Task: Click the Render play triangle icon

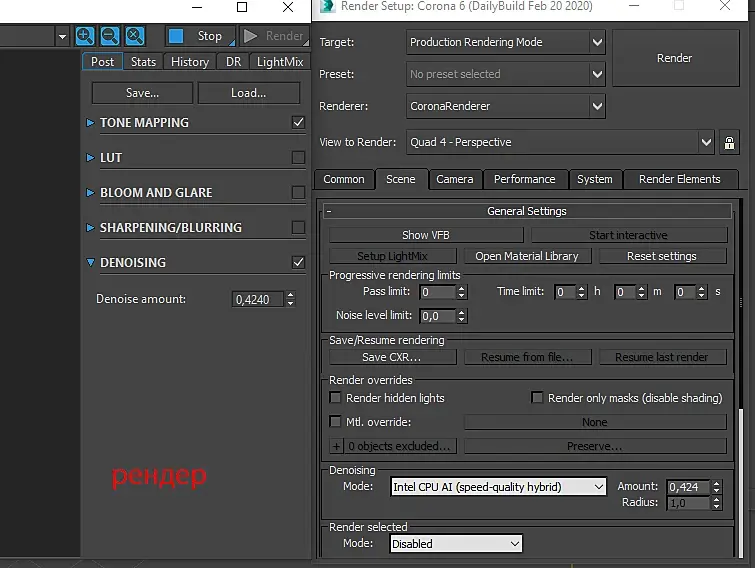Action: (250, 36)
